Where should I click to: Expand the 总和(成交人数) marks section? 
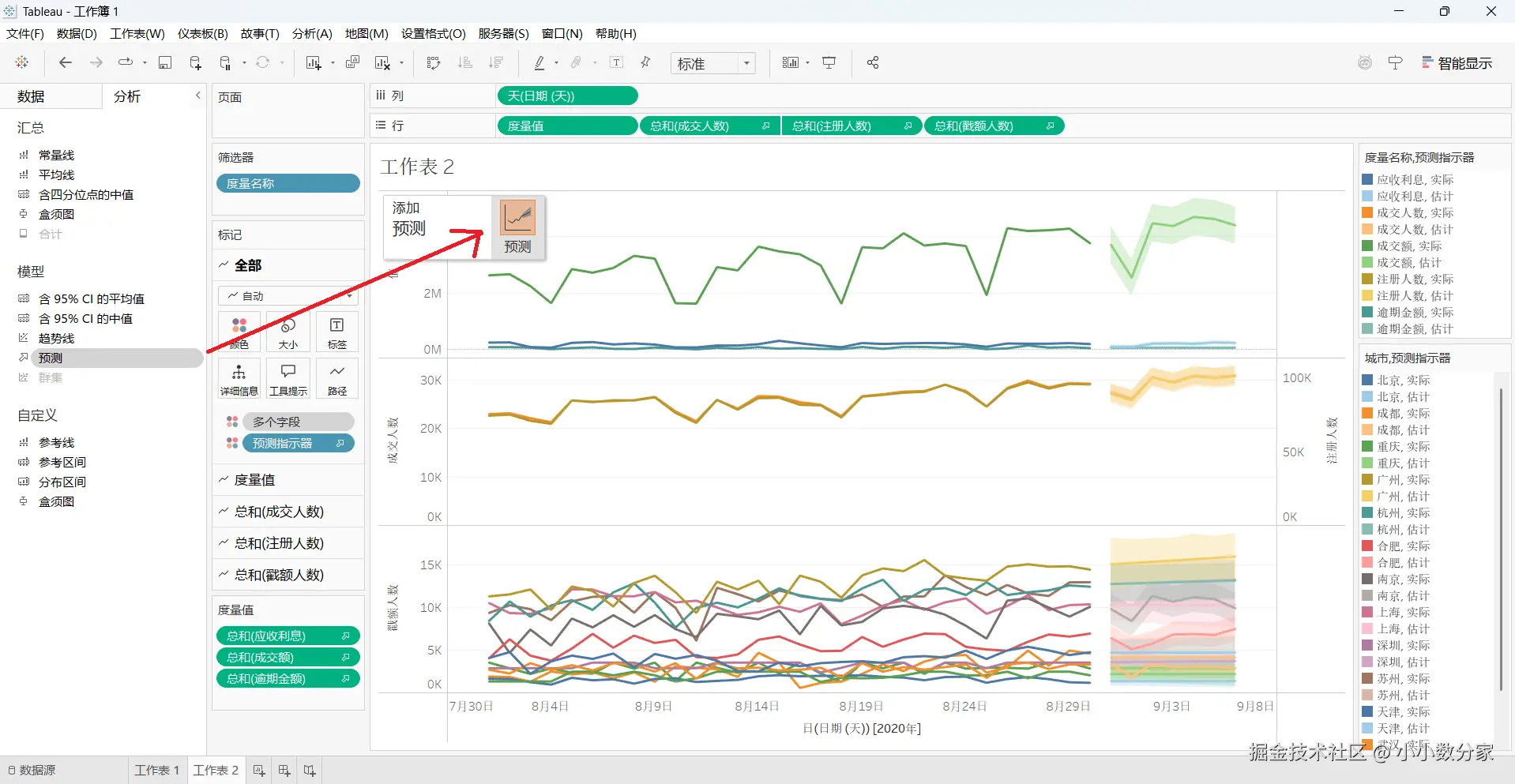224,512
